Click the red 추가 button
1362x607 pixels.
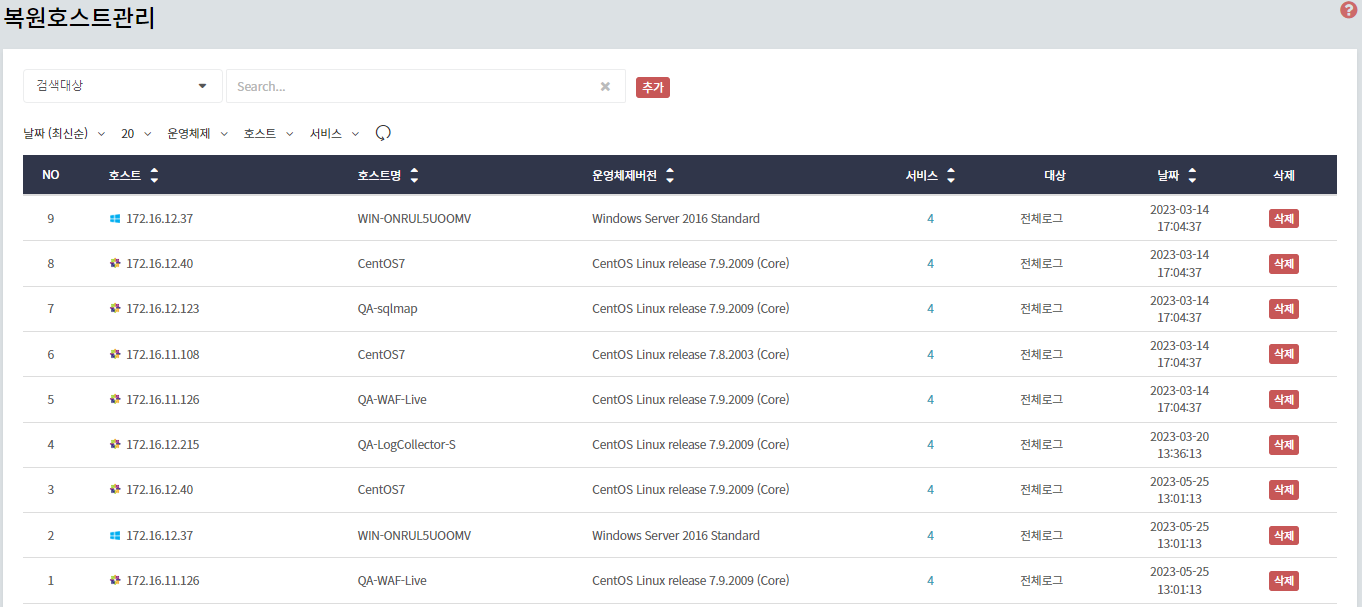(652, 88)
